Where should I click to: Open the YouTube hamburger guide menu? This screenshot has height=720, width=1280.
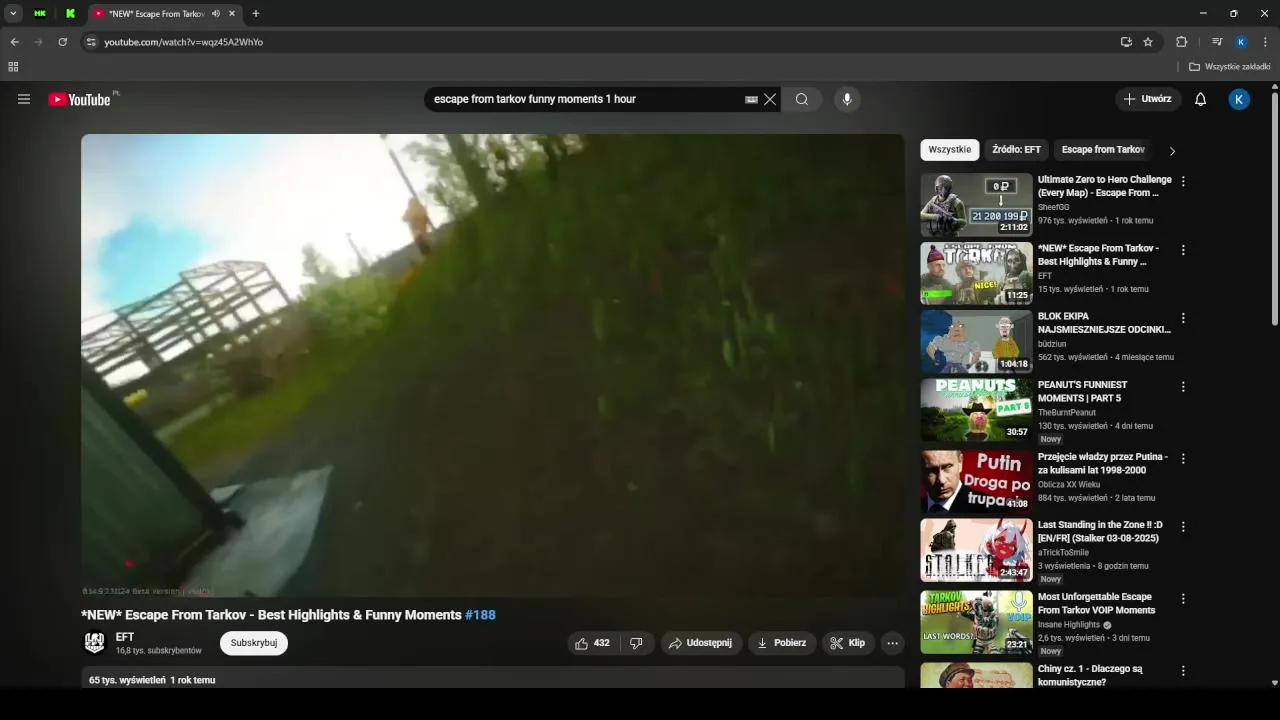24,99
